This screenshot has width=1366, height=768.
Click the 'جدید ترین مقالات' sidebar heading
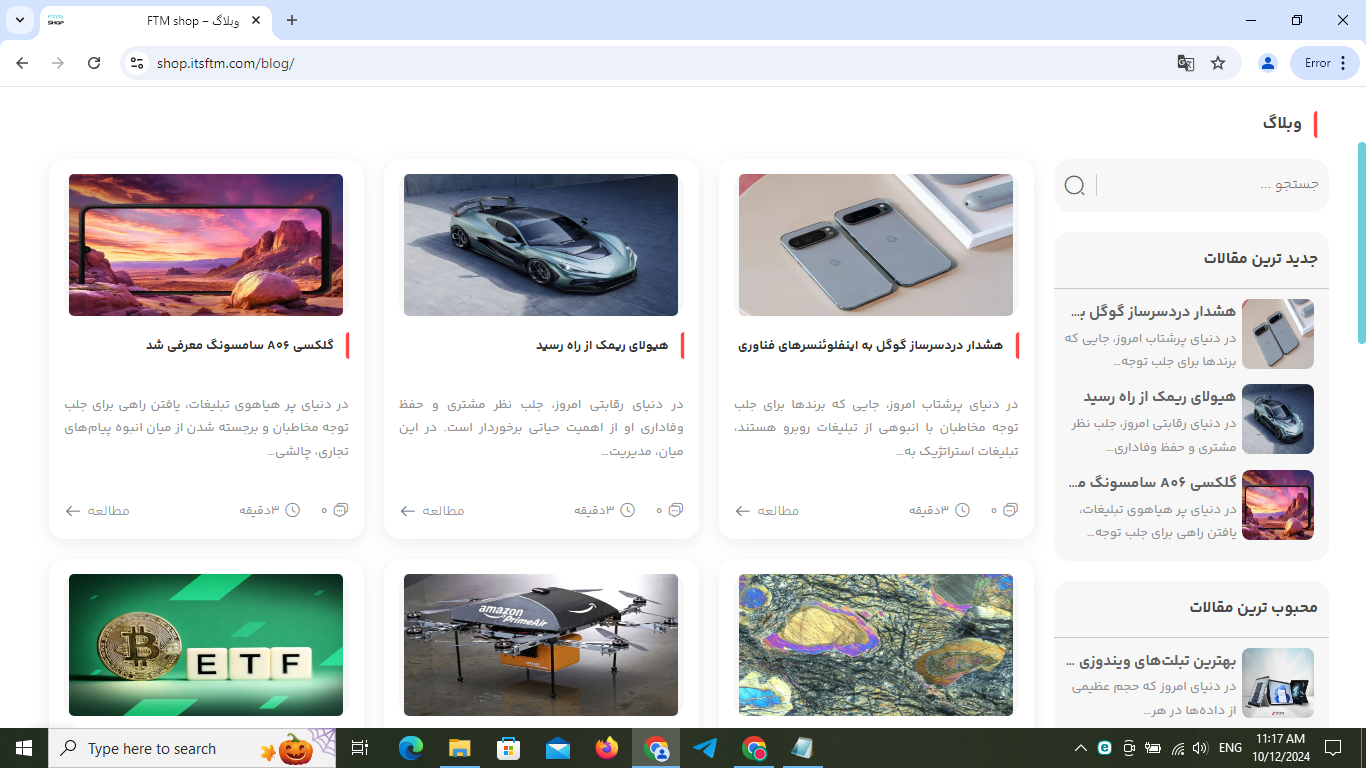pyautogui.click(x=1261, y=258)
